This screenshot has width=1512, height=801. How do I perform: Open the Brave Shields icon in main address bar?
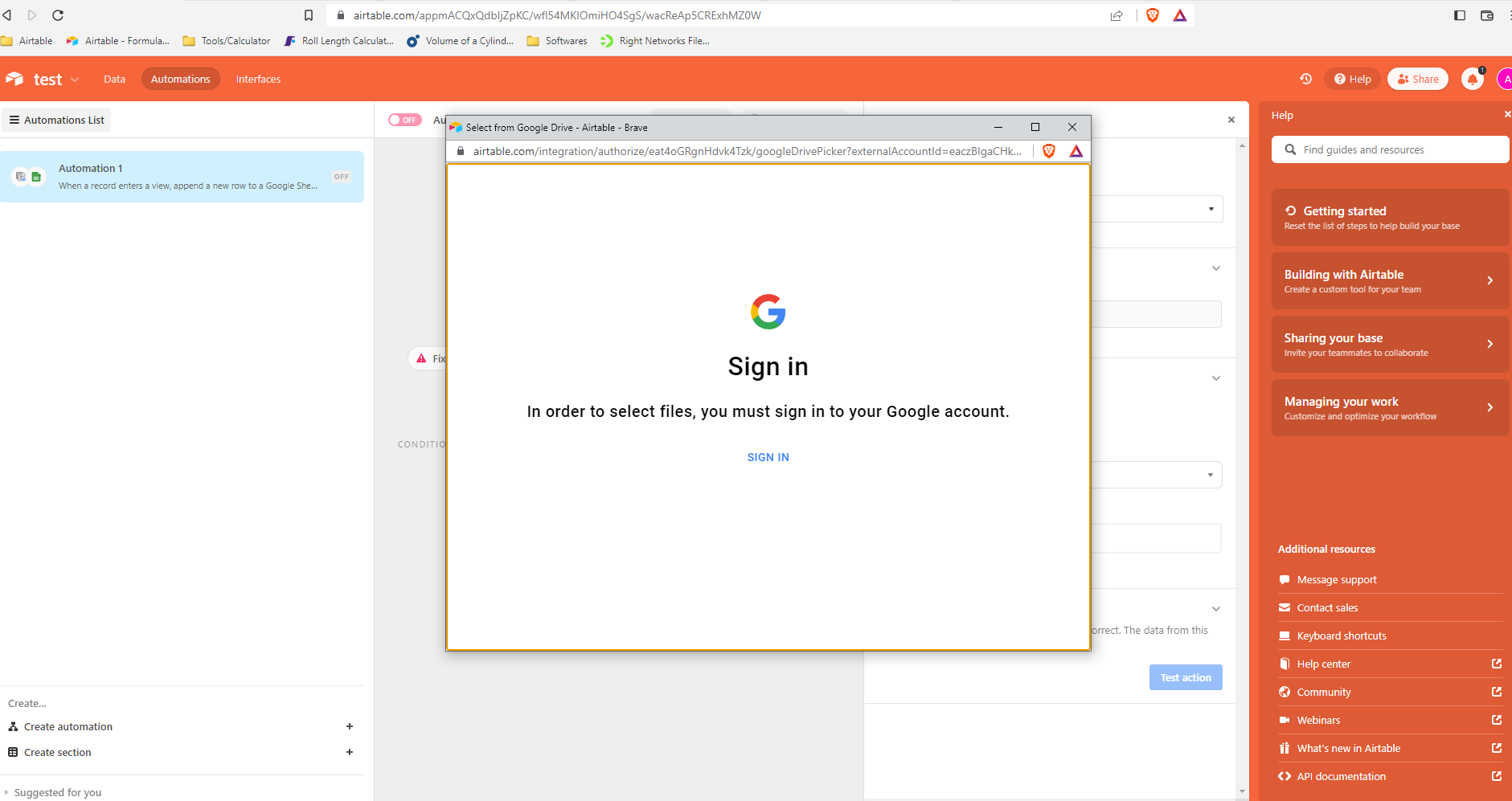[x=1153, y=15]
